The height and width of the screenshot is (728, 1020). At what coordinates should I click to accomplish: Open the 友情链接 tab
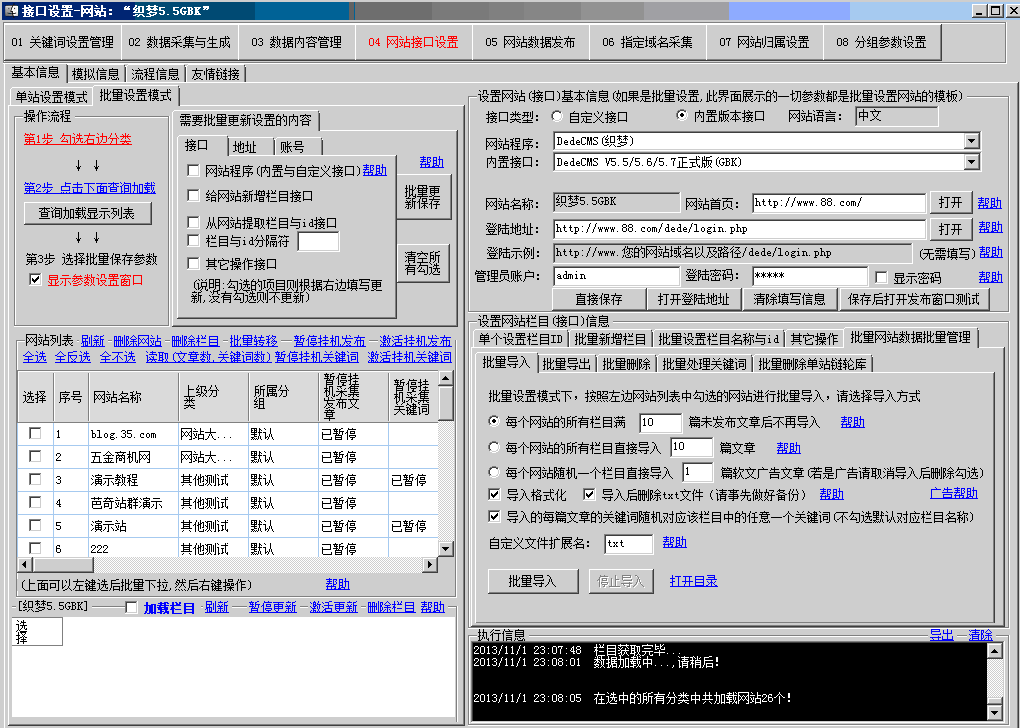click(215, 74)
